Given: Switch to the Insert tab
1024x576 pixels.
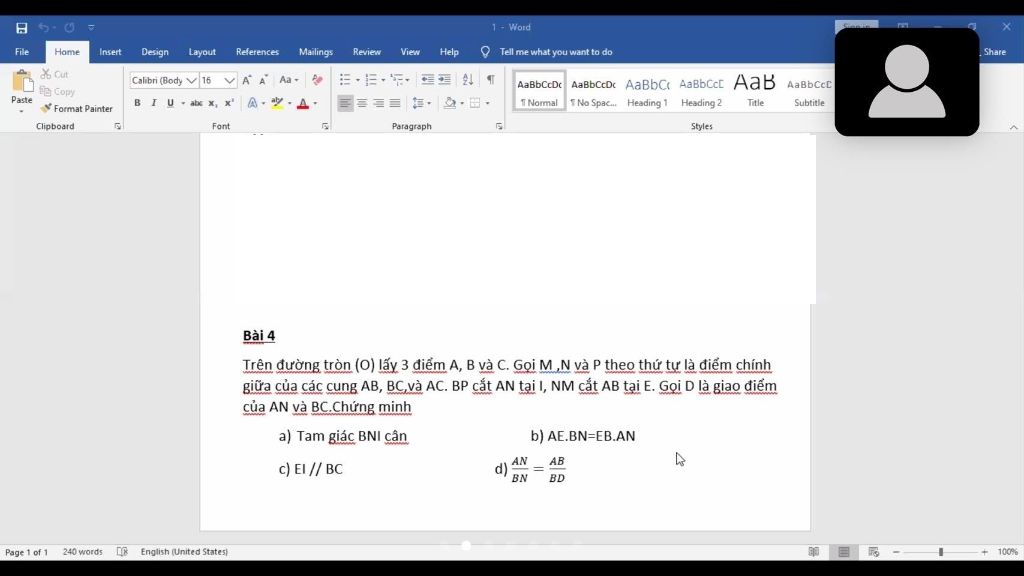Looking at the screenshot, I should pos(110,52).
